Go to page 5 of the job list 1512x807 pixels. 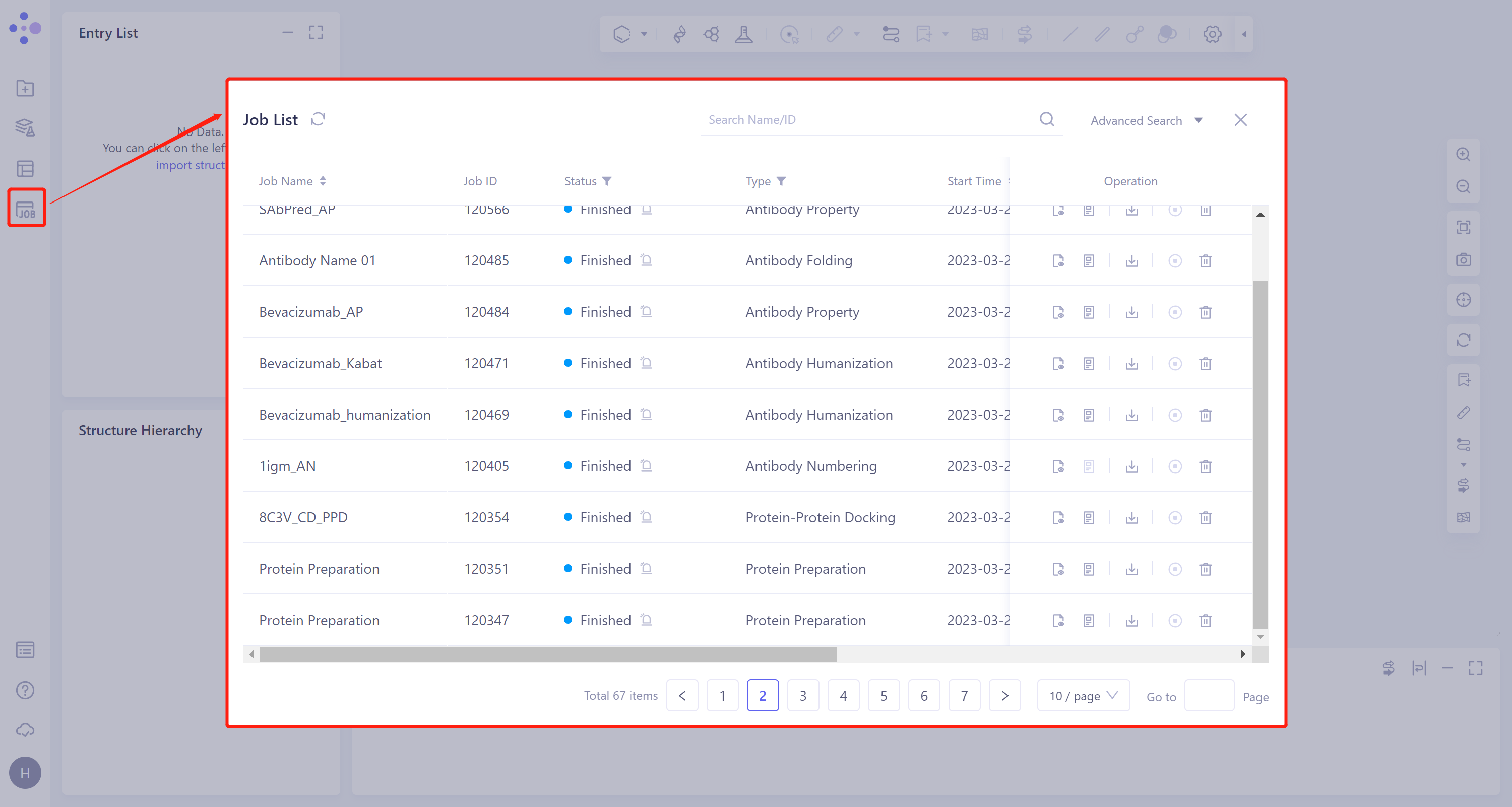pyautogui.click(x=884, y=696)
